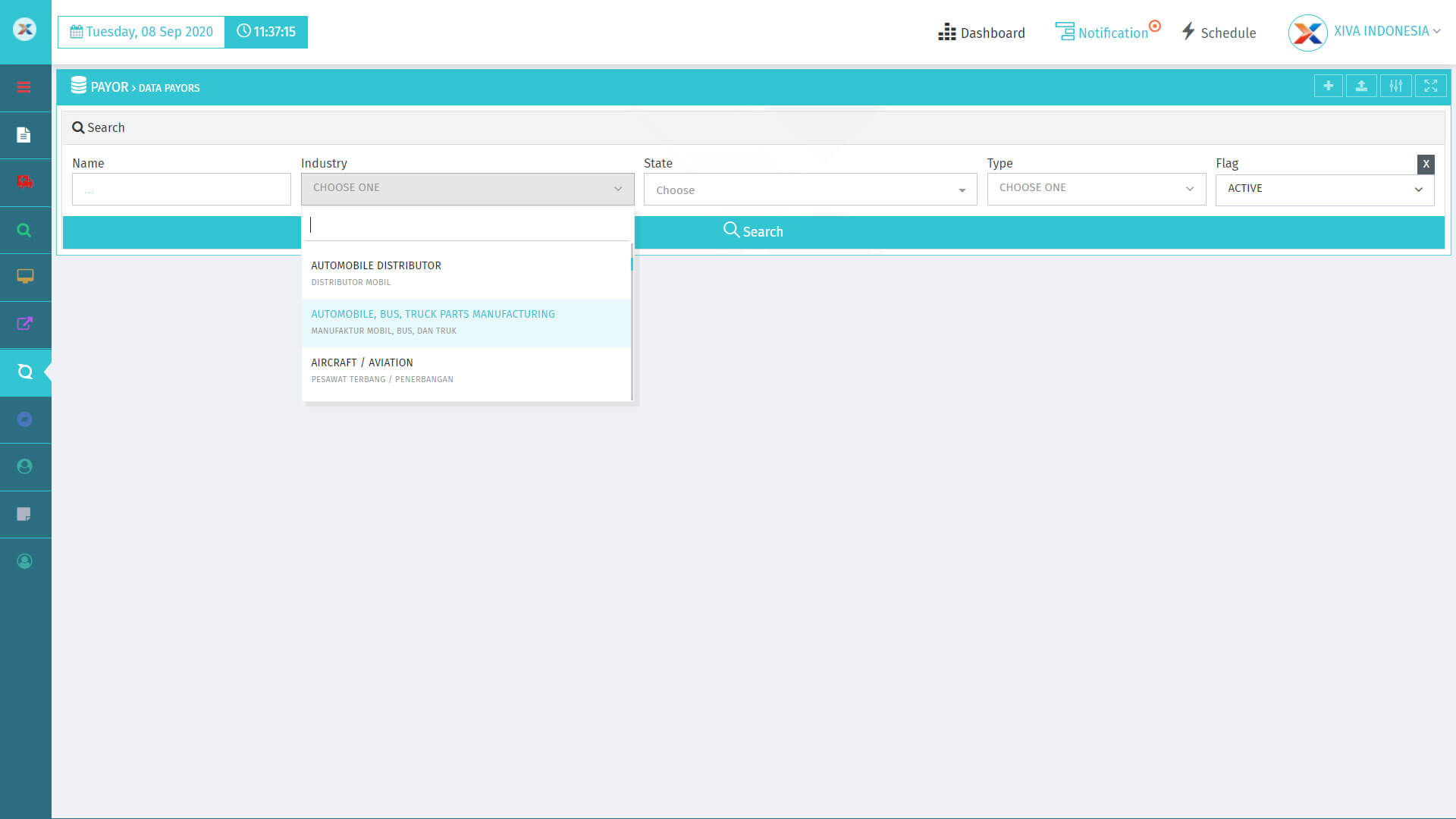Select AUTOMOBILE DISTRIBUTOR option
This screenshot has width=1456, height=819.
pyautogui.click(x=466, y=274)
